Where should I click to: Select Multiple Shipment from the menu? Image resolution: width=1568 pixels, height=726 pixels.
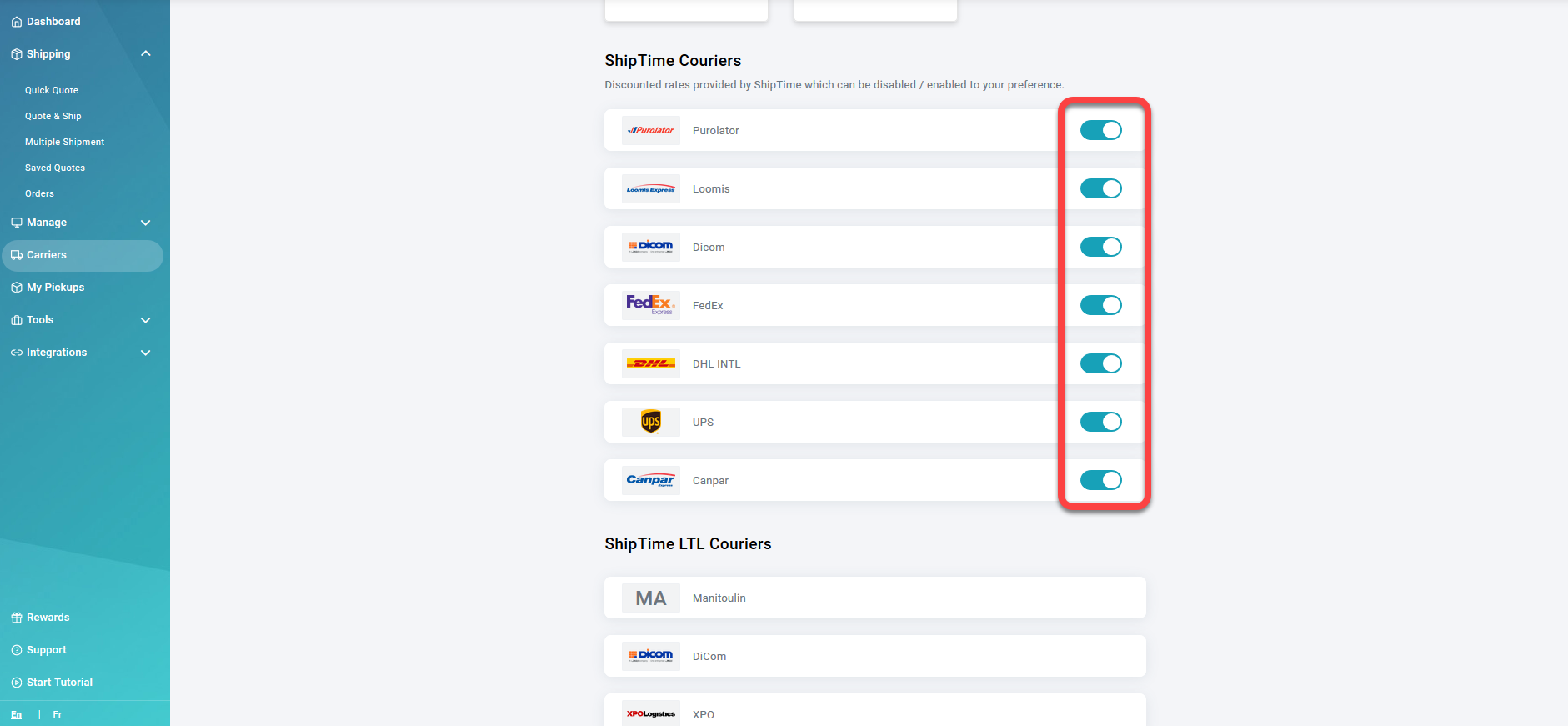click(64, 142)
